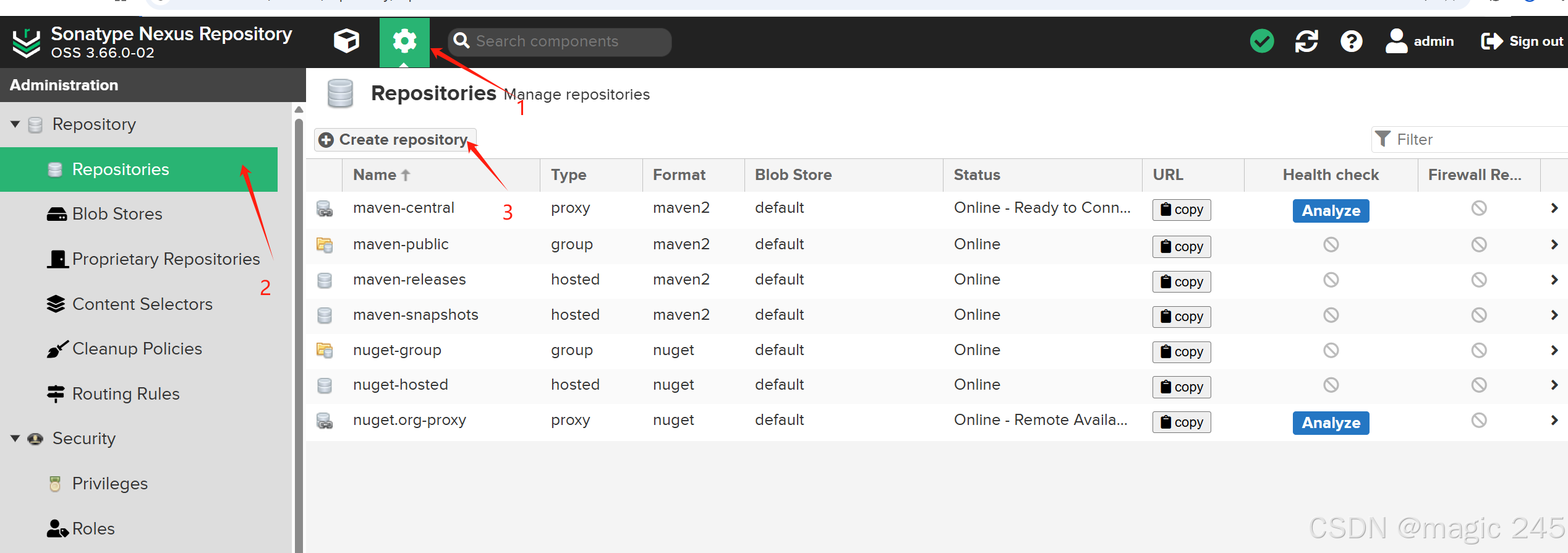Click the Repositories page header database icon
This screenshot has height=553, width=1568.
pyautogui.click(x=340, y=94)
